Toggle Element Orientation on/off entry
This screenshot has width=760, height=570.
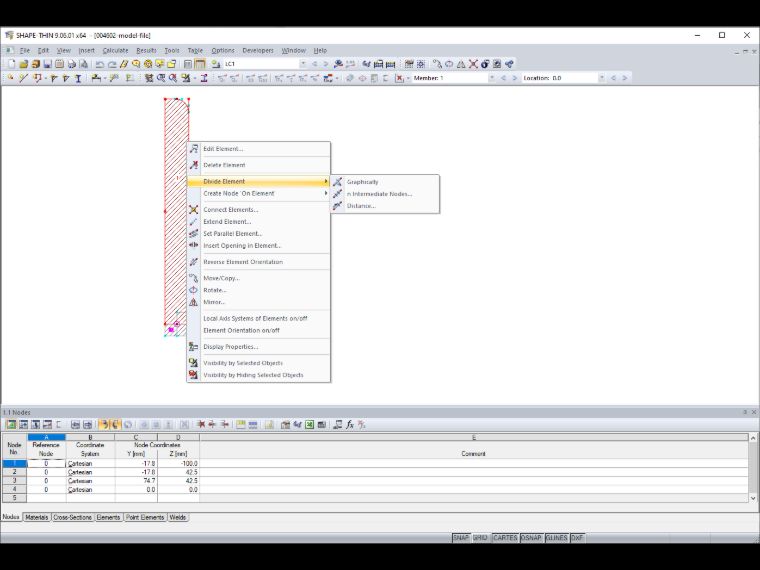tap(259, 331)
